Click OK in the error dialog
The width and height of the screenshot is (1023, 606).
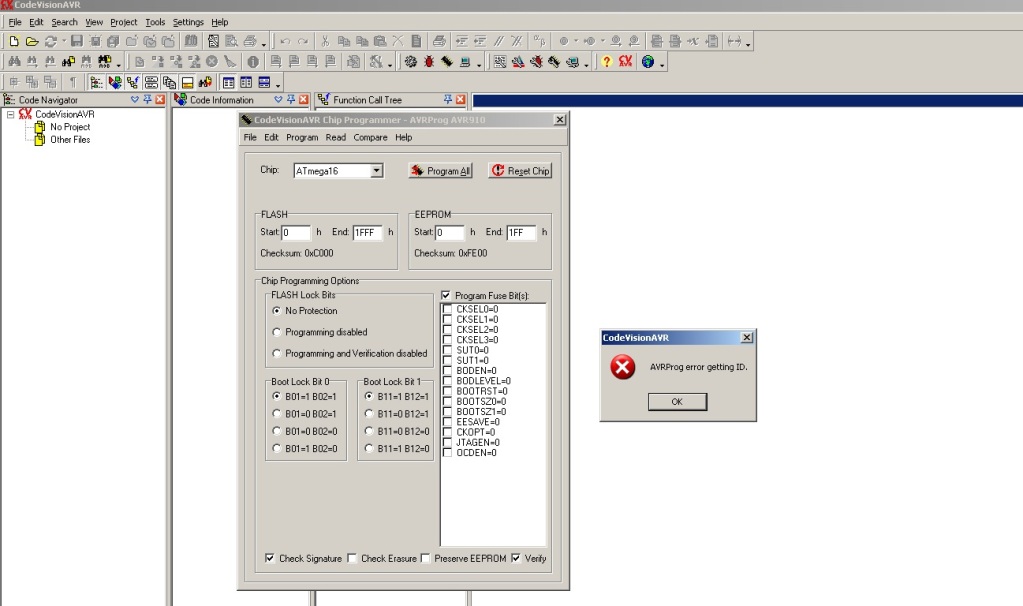coord(677,402)
